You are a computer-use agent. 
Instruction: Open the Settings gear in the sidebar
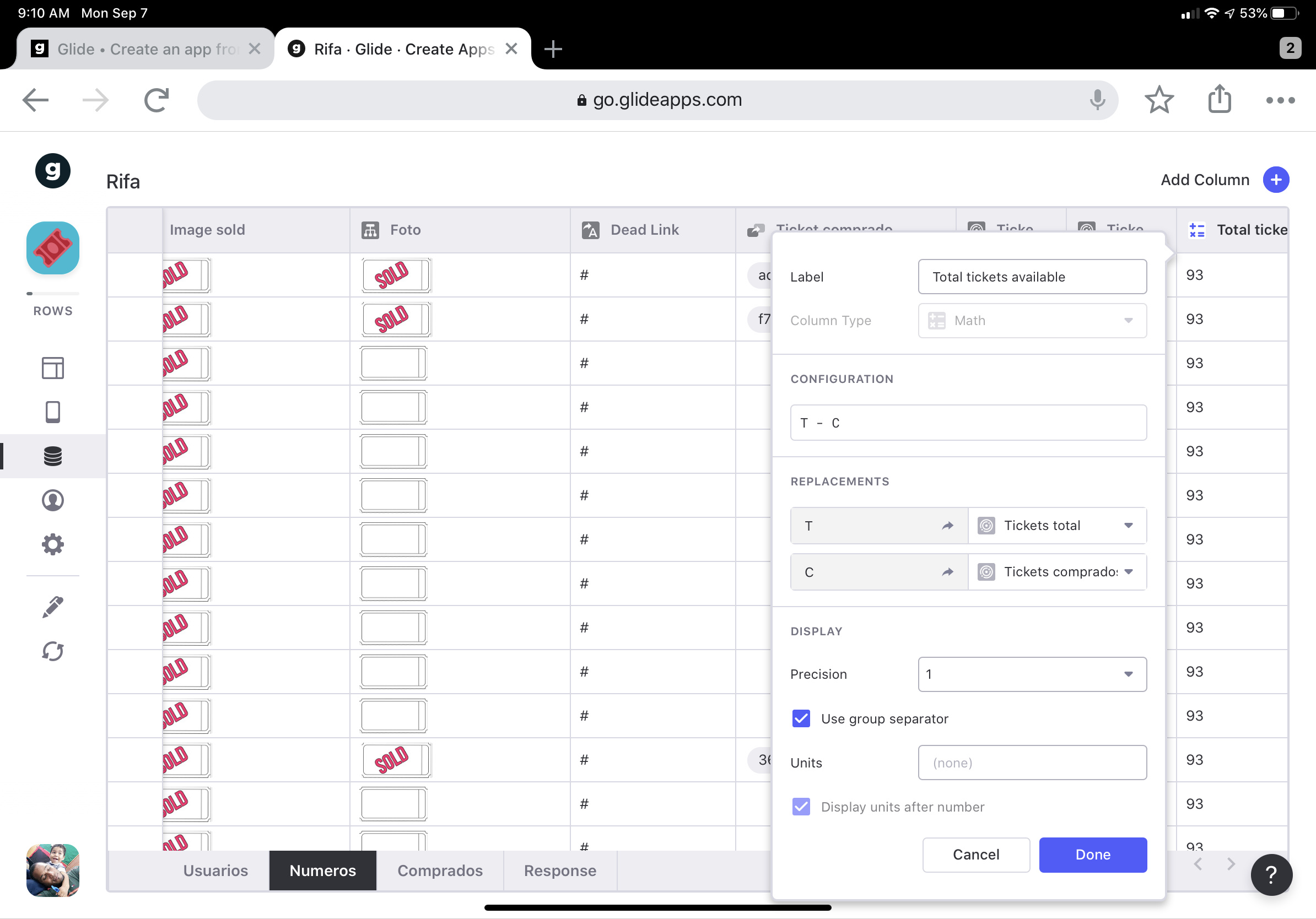53,544
